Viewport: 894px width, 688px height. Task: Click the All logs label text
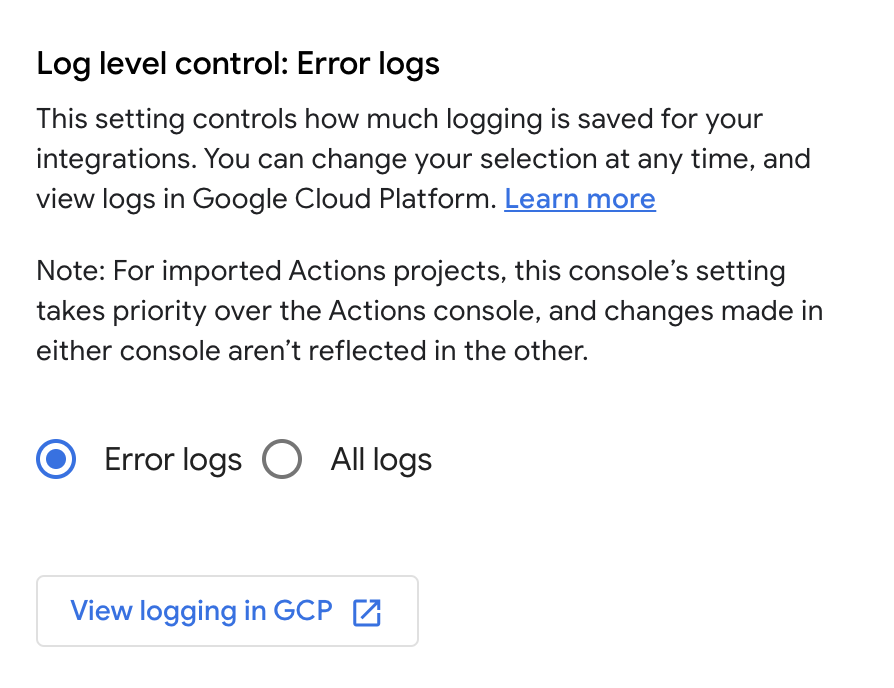(x=381, y=459)
